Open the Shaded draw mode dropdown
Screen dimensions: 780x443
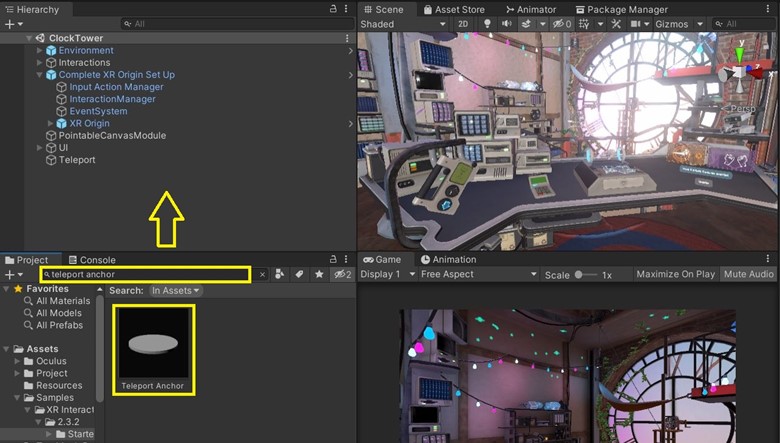pyautogui.click(x=402, y=24)
